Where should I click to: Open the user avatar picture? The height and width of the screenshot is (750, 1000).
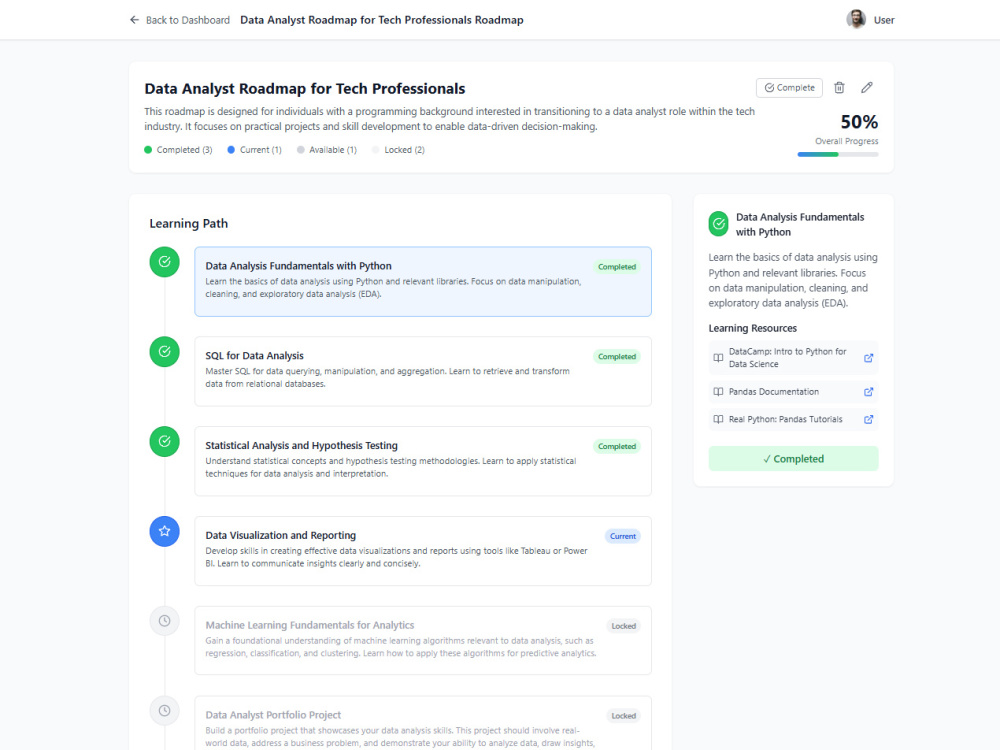pos(856,20)
